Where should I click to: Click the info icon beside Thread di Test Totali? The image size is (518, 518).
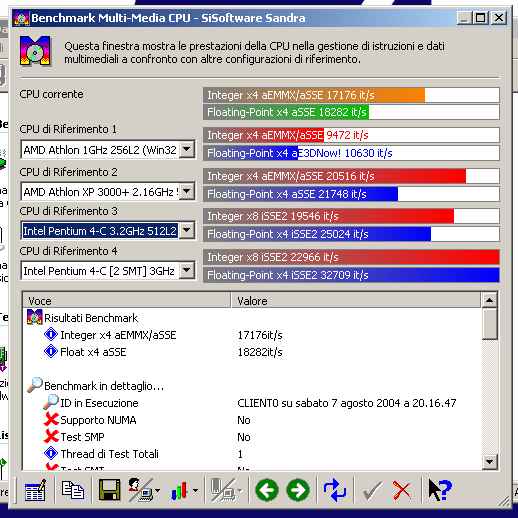pyautogui.click(x=51, y=453)
